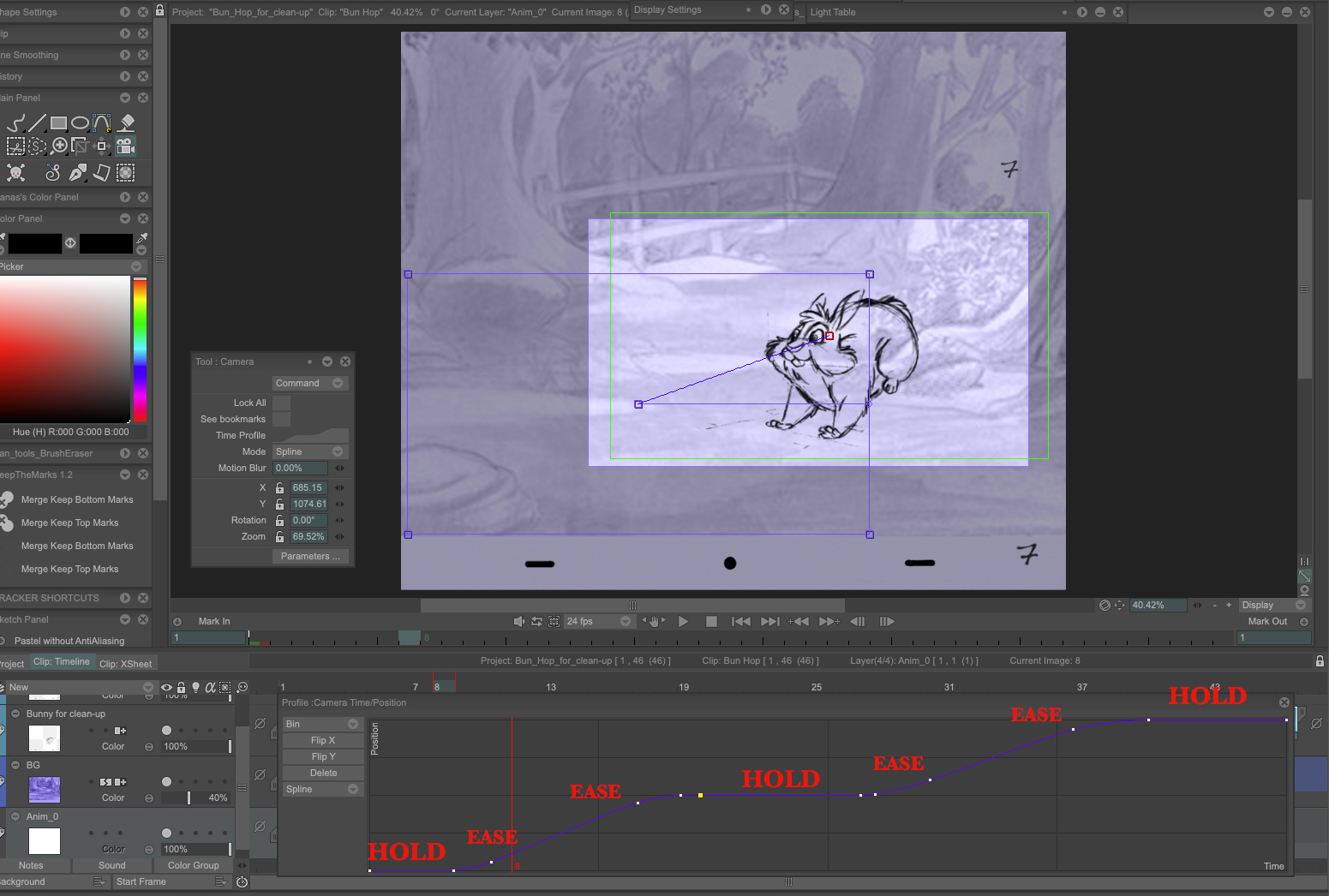1329x896 pixels.
Task: Toggle the light table bulb icon
Action: point(195,687)
